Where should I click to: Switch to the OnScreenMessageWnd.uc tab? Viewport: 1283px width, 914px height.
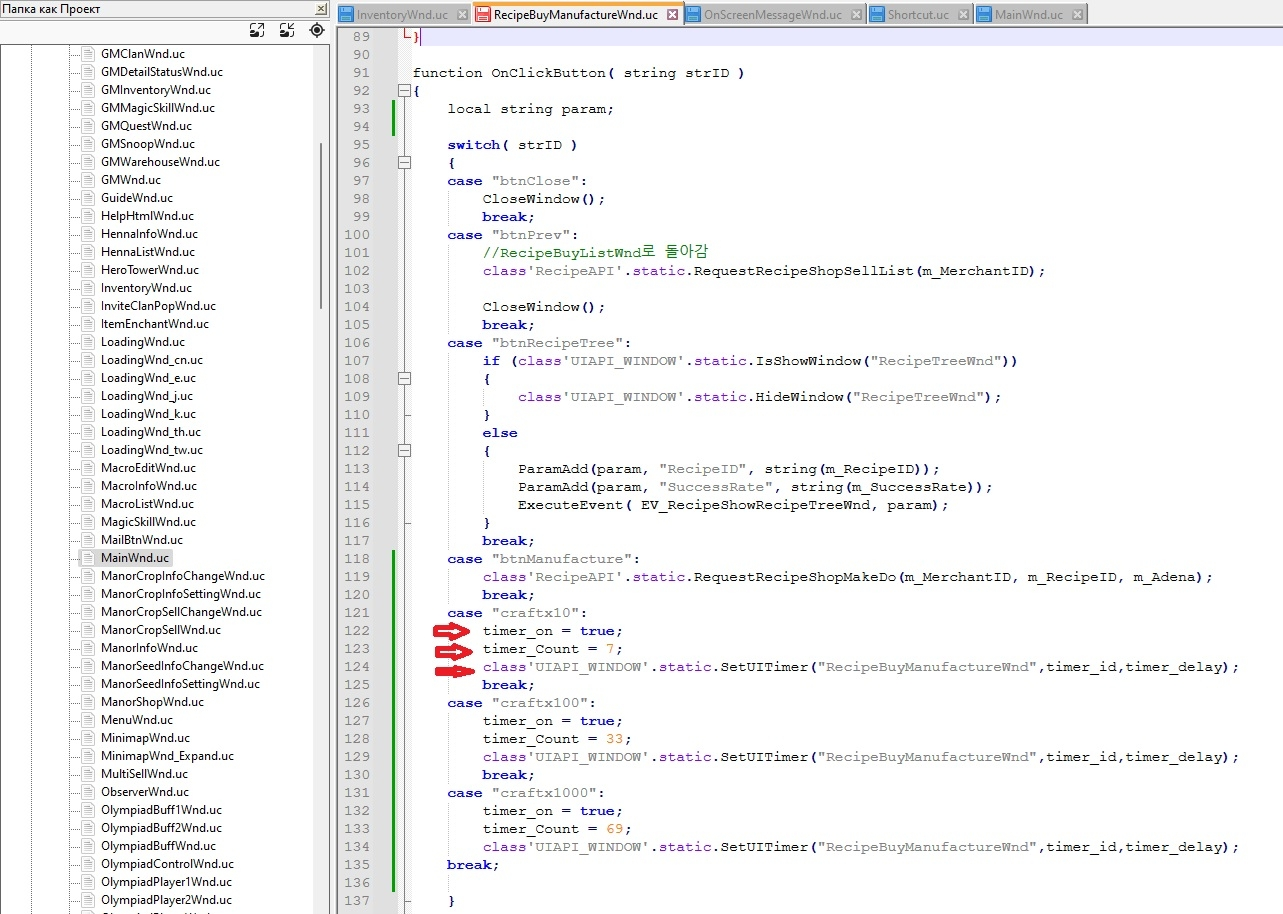774,15
